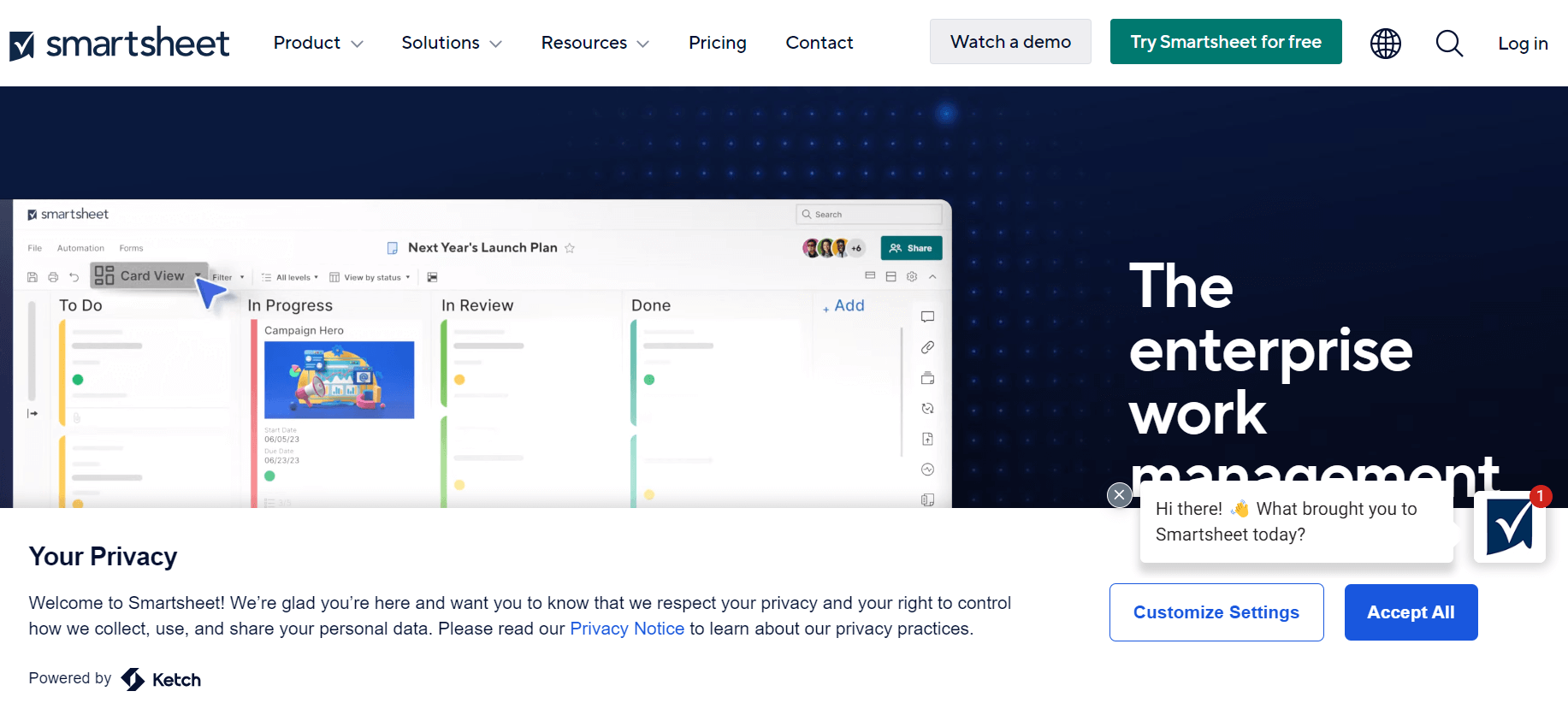
Task: Expand the Solutions menu
Action: (x=452, y=43)
